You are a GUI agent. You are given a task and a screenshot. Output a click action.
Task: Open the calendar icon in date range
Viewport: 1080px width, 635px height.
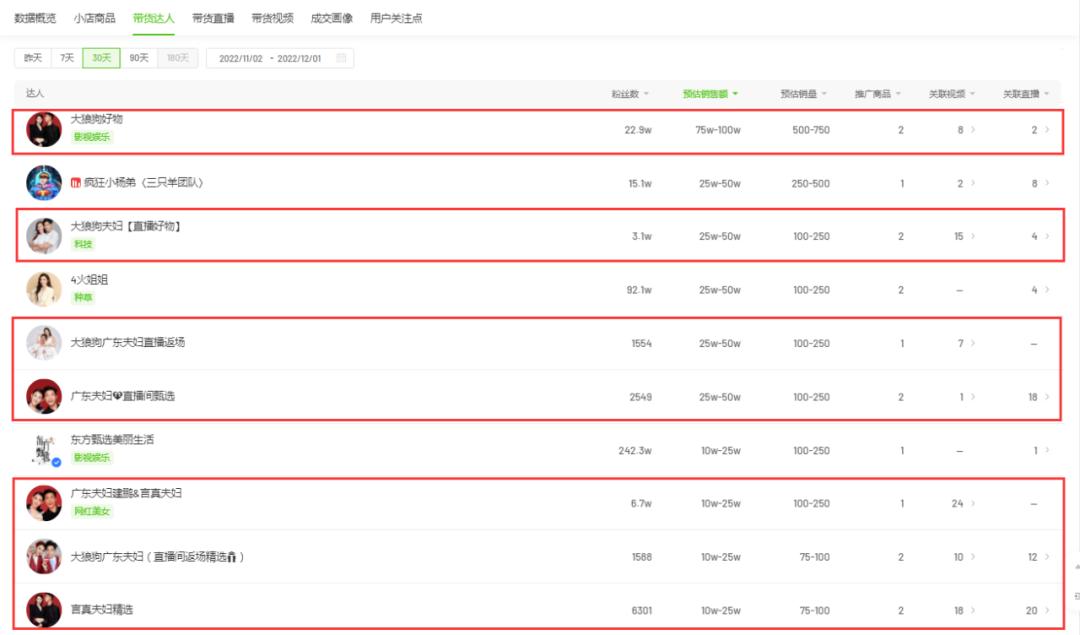pyautogui.click(x=341, y=59)
